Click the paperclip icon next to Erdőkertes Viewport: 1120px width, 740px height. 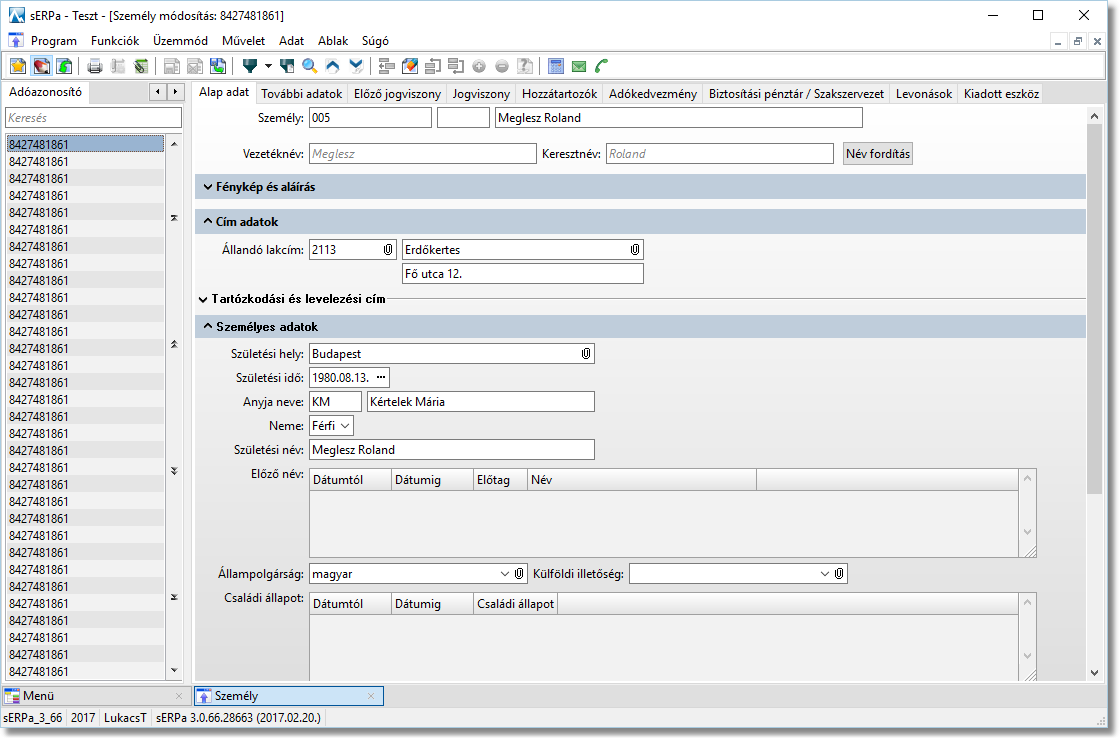(x=634, y=250)
